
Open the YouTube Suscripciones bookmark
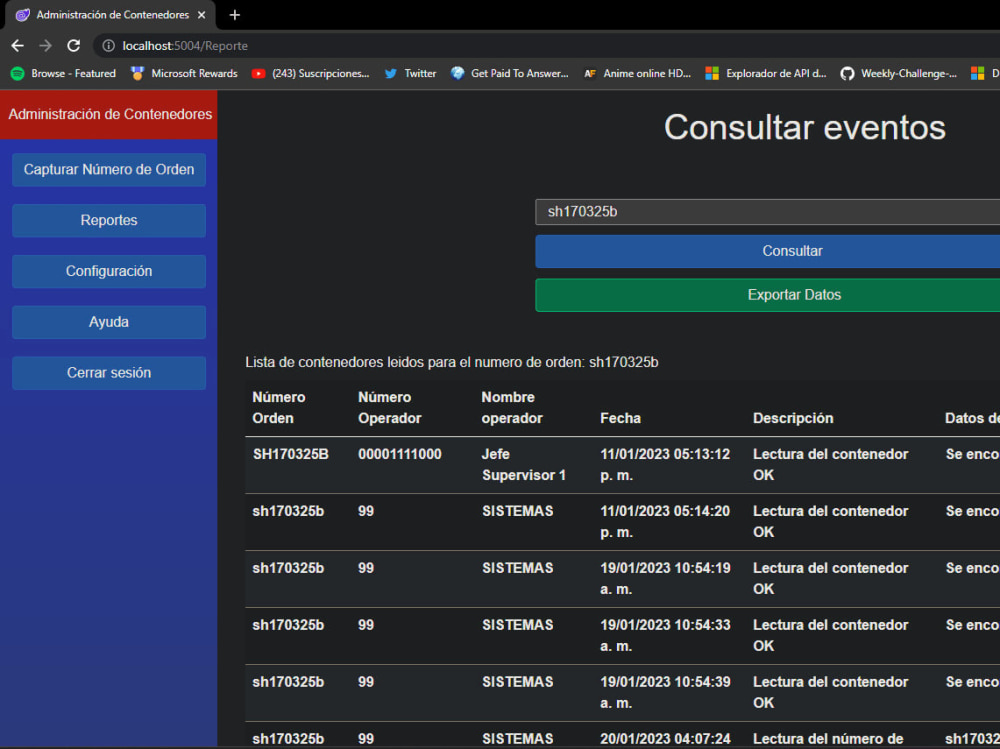tap(311, 73)
